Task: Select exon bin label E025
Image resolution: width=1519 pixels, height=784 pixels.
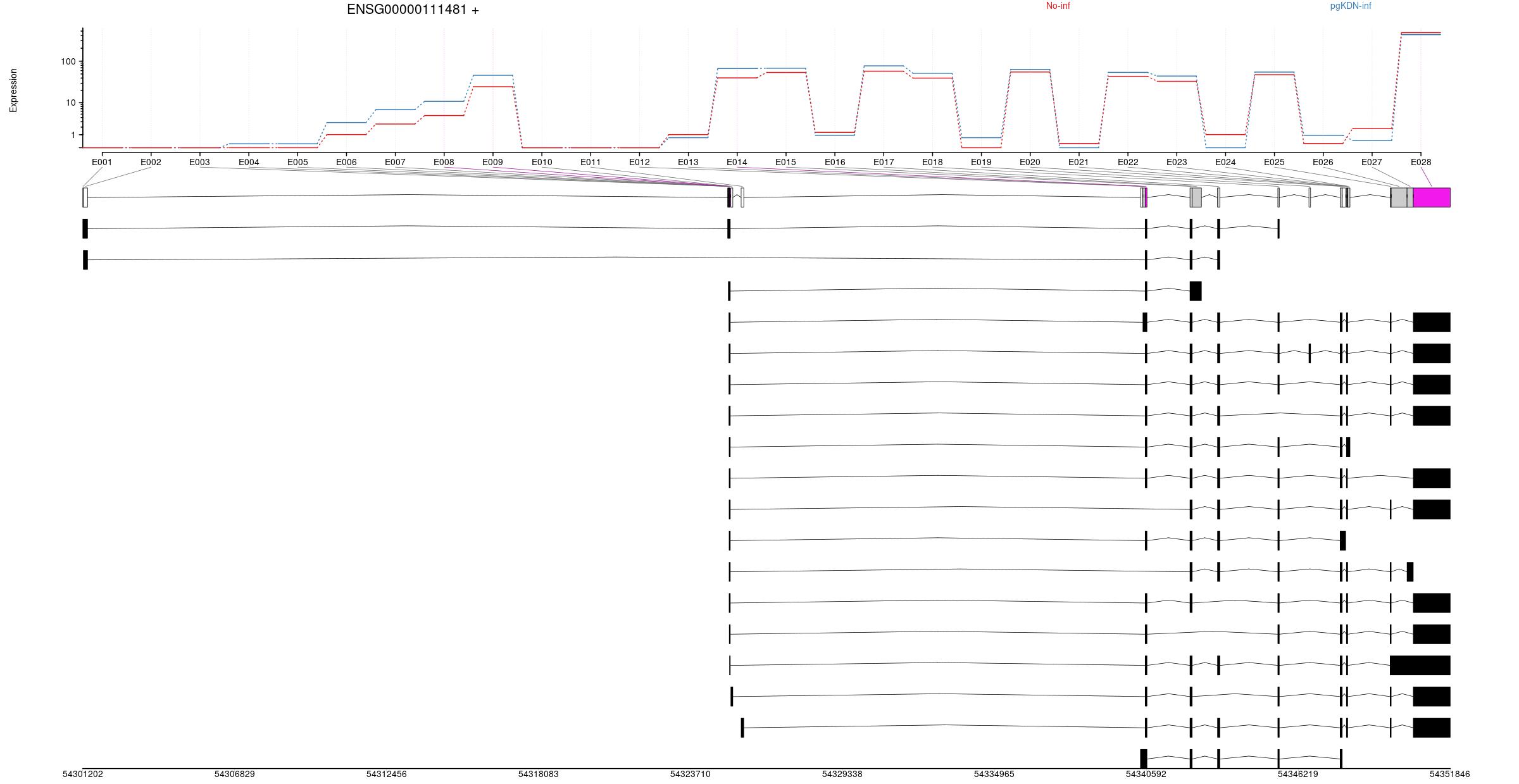Action: pos(1274,162)
